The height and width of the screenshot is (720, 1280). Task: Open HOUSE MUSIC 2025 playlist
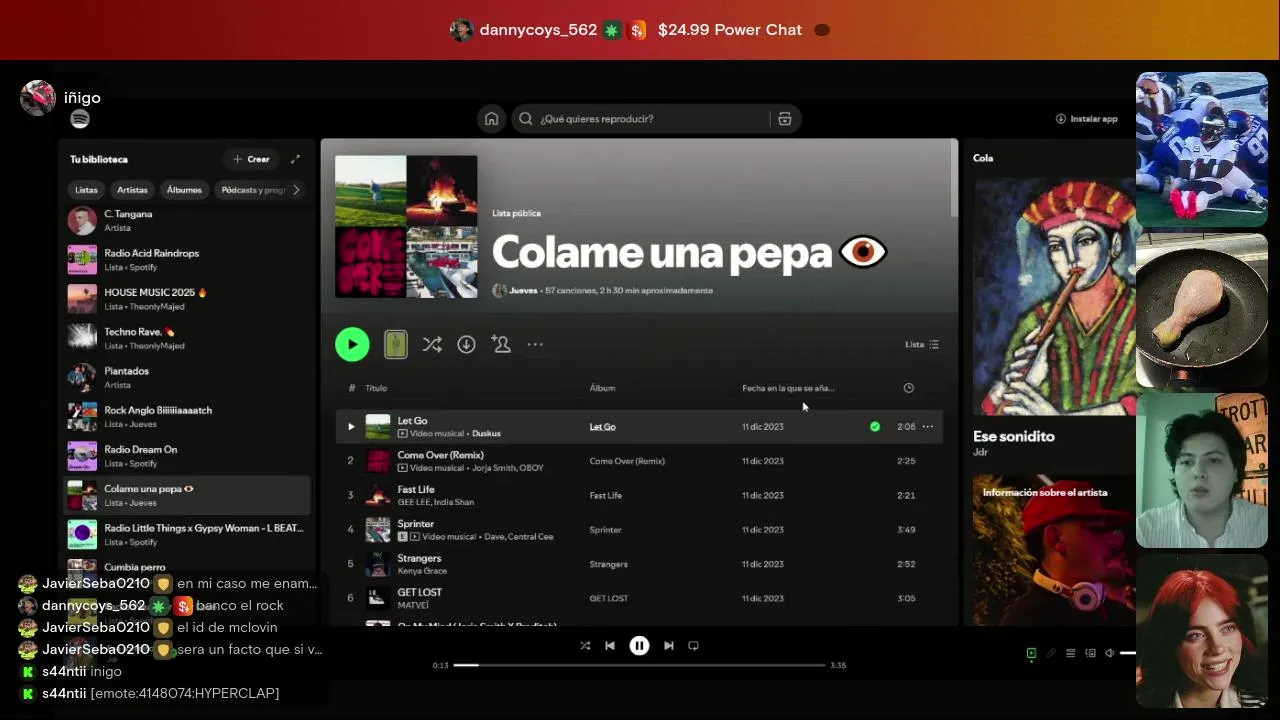pos(188,299)
